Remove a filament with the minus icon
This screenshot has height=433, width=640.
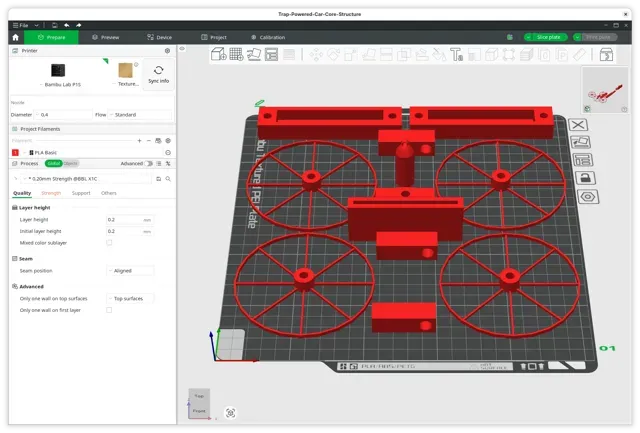[149, 141]
